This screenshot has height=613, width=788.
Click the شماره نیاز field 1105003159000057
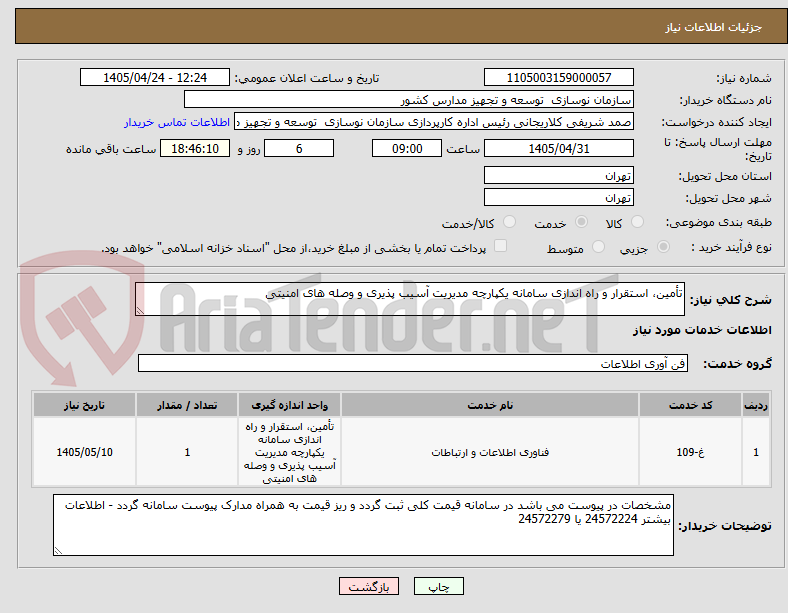click(558, 77)
